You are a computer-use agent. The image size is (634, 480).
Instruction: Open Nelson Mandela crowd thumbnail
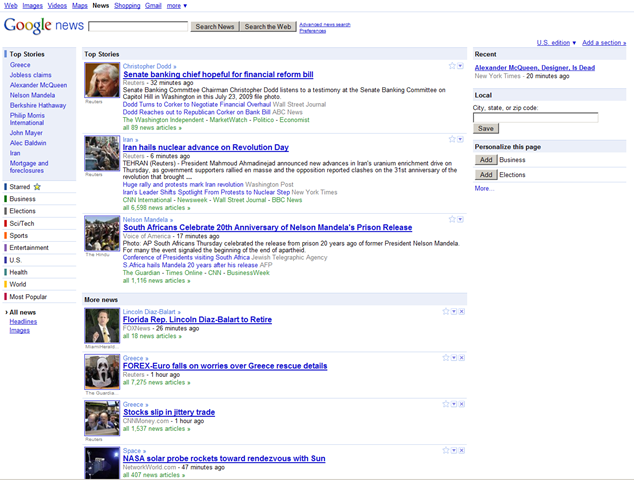click(102, 233)
